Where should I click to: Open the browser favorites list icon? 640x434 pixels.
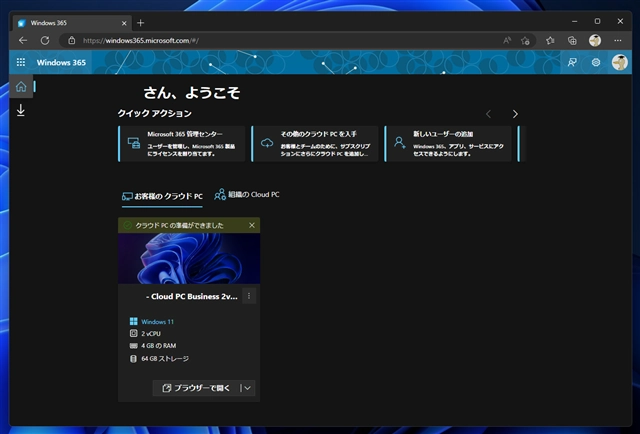tap(550, 40)
